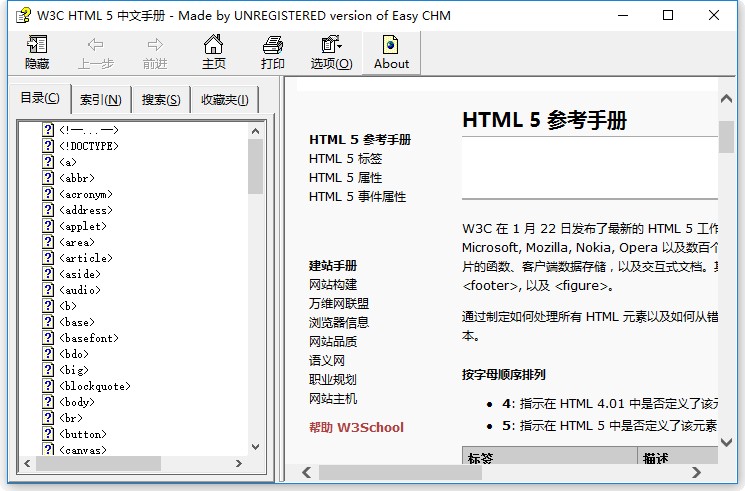745x491 pixels.
Task: Open the HTML 5 属性 link
Action: (345, 178)
